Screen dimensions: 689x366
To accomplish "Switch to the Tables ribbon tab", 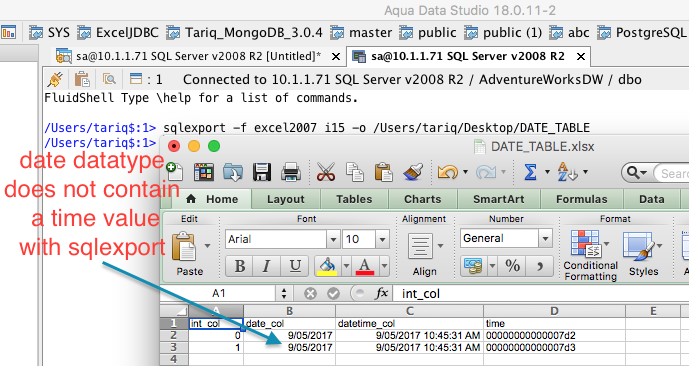I will 354,199.
